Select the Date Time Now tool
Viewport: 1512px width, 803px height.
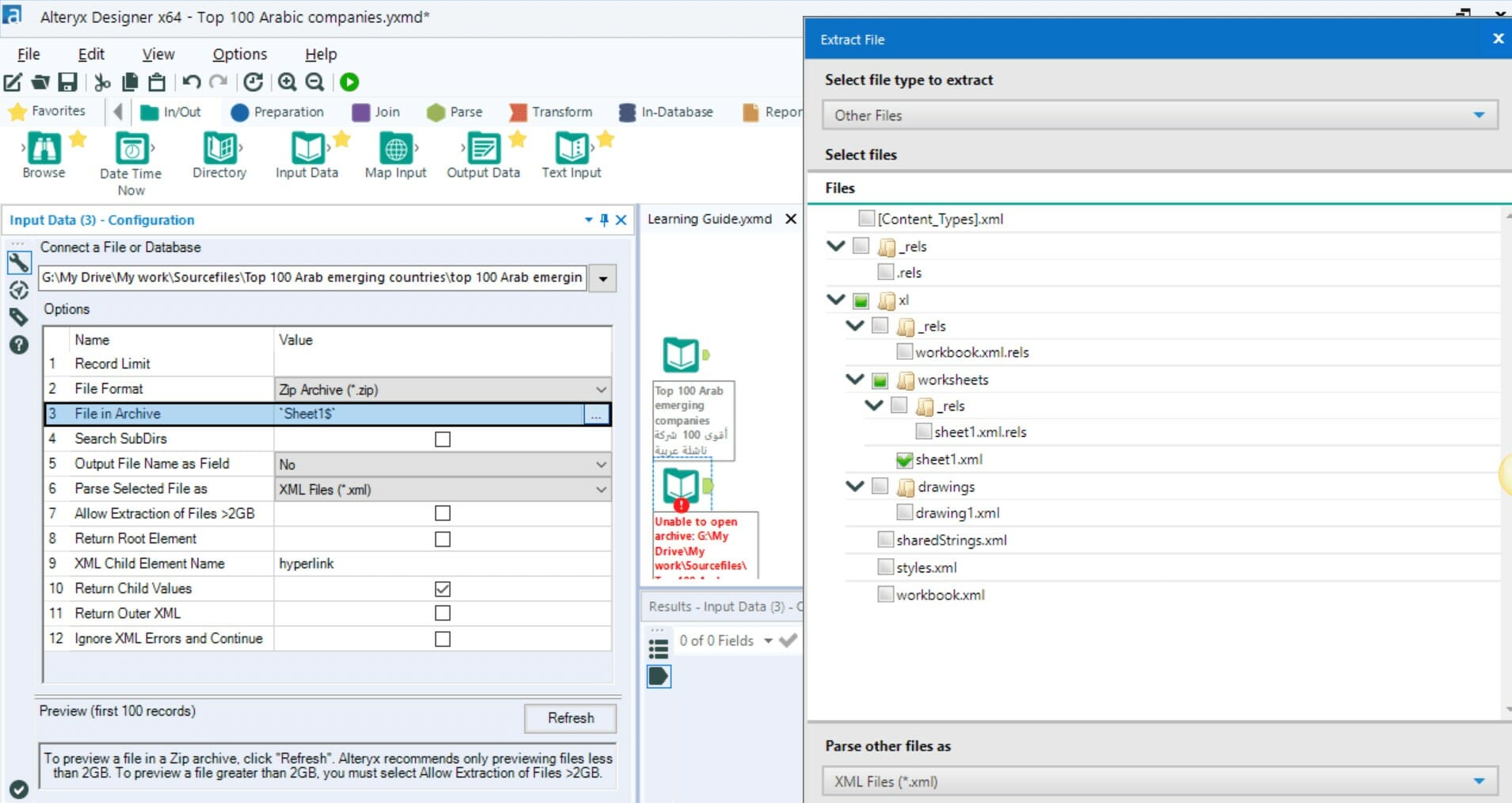pyautogui.click(x=132, y=148)
